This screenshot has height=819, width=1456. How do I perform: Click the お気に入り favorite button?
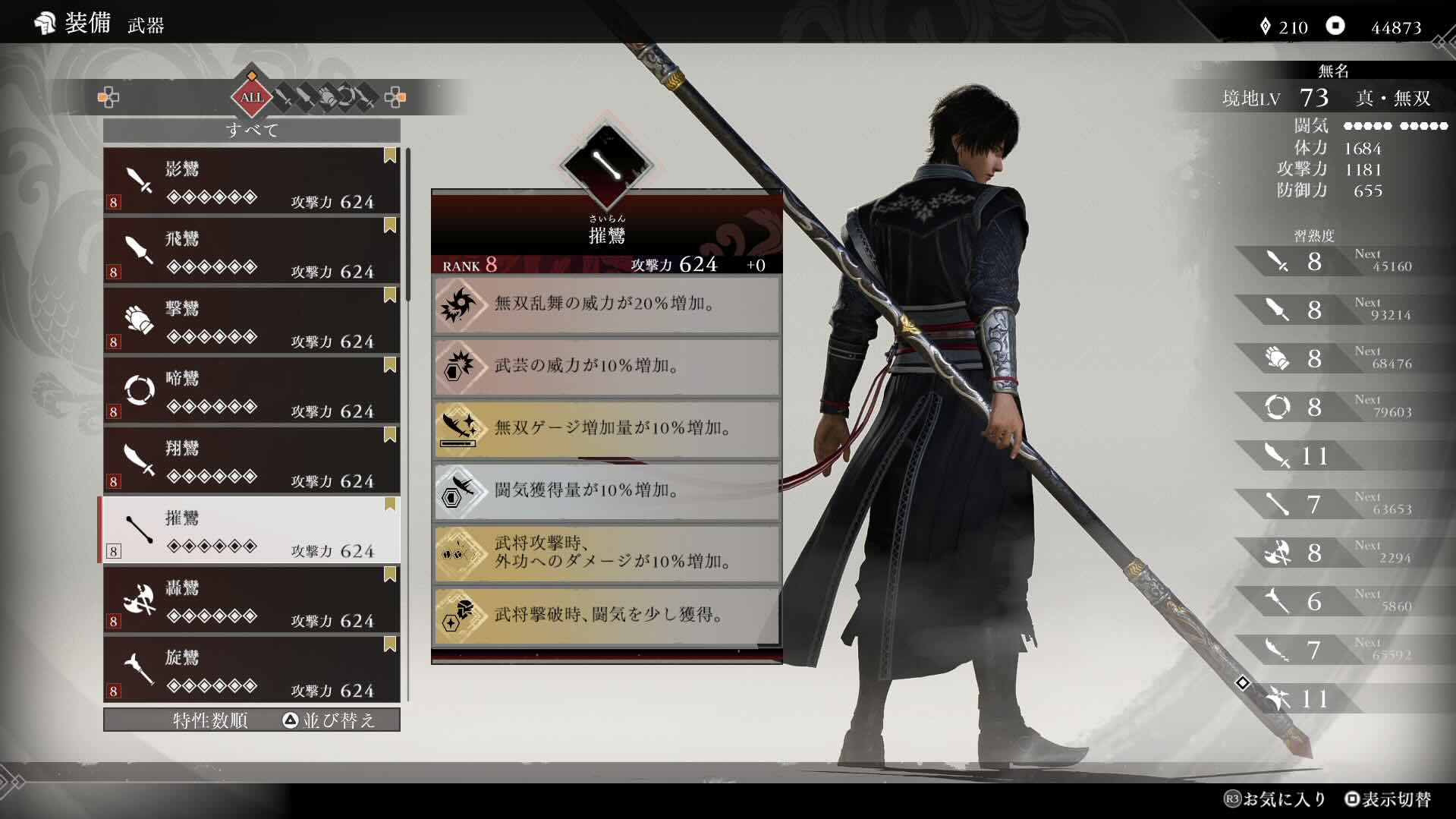(x=1275, y=799)
